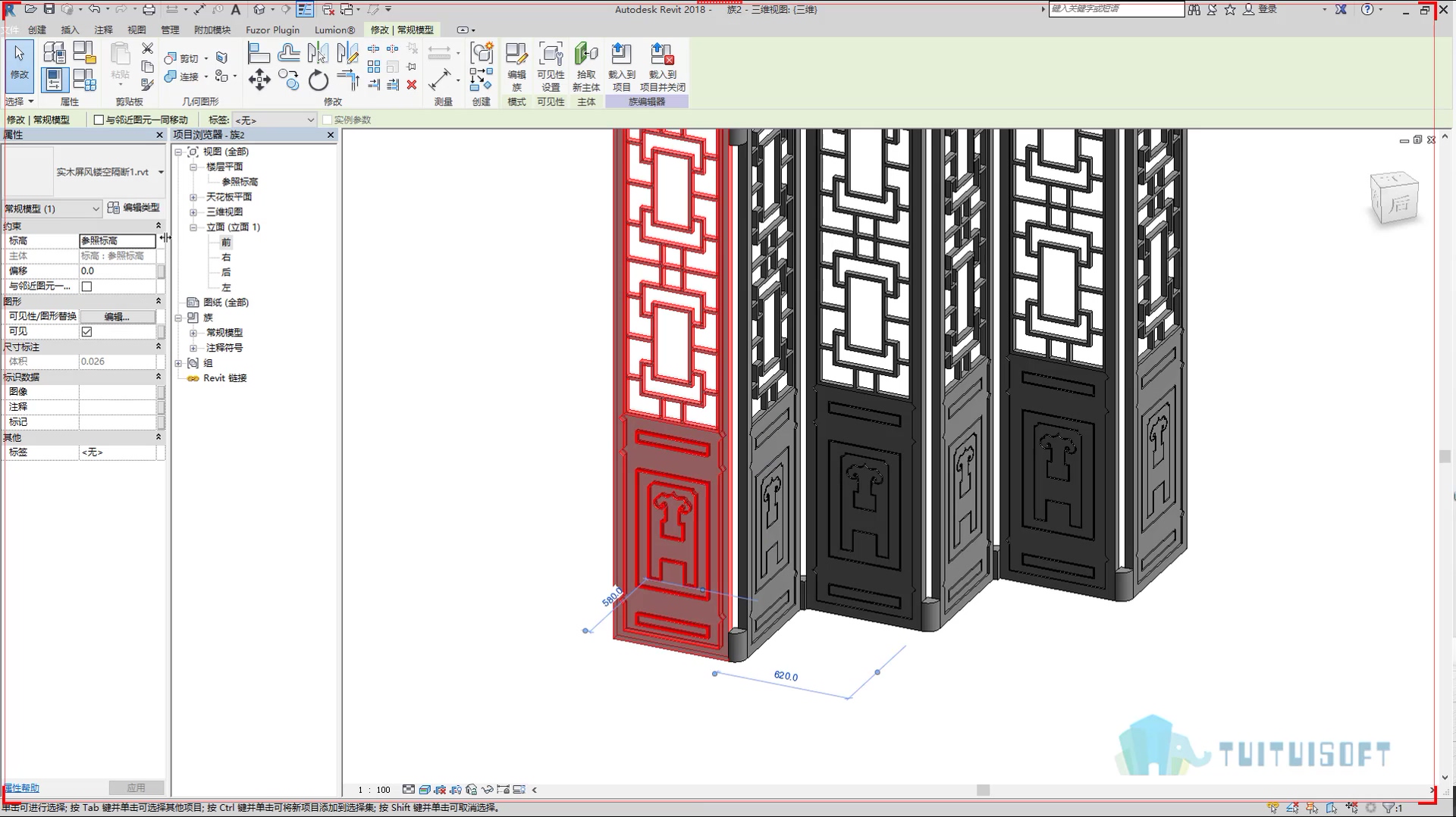Open the Insert ribbon tab
The width and height of the screenshot is (1456, 817).
[70, 30]
